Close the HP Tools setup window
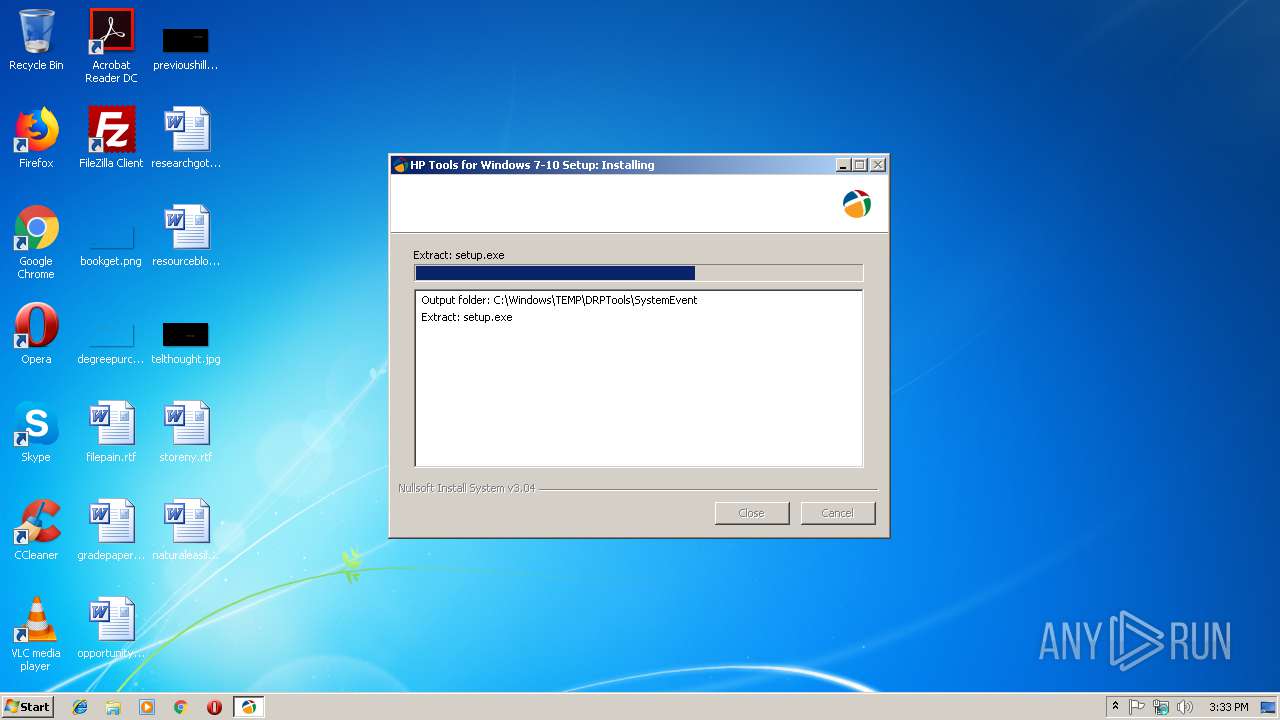1280x720 pixels. click(x=878, y=165)
